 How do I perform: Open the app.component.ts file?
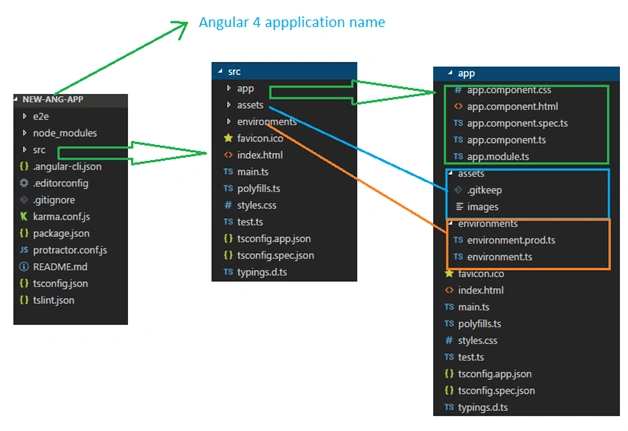tap(506, 140)
